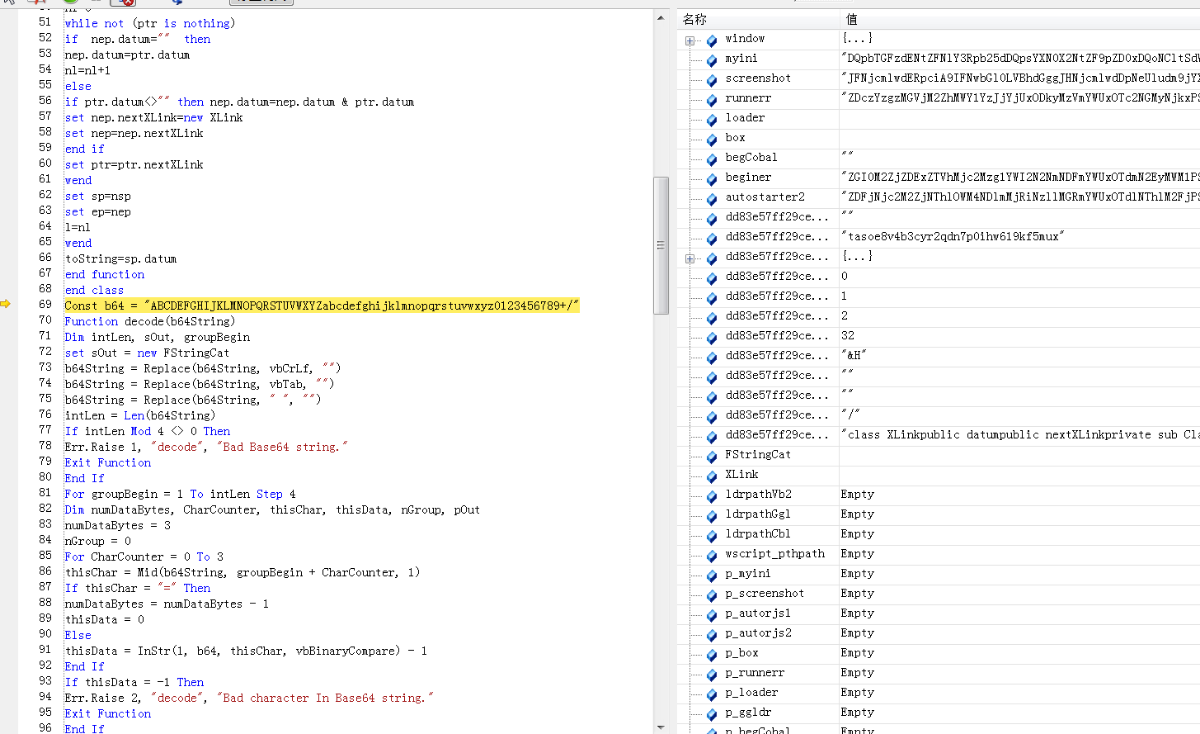
Task: Click line number 81 in the gutter
Action: pos(45,494)
